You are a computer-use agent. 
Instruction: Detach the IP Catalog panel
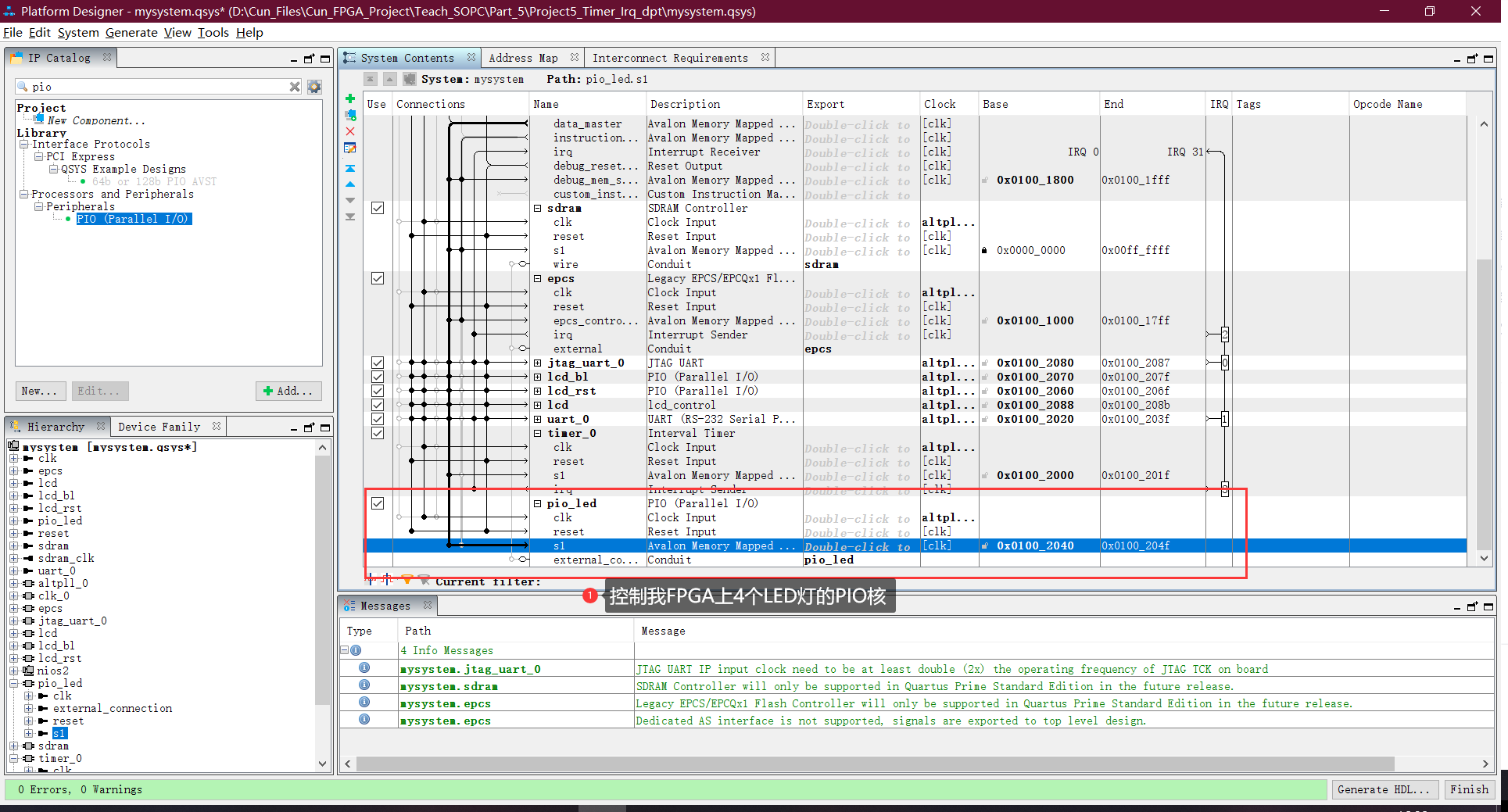309,59
